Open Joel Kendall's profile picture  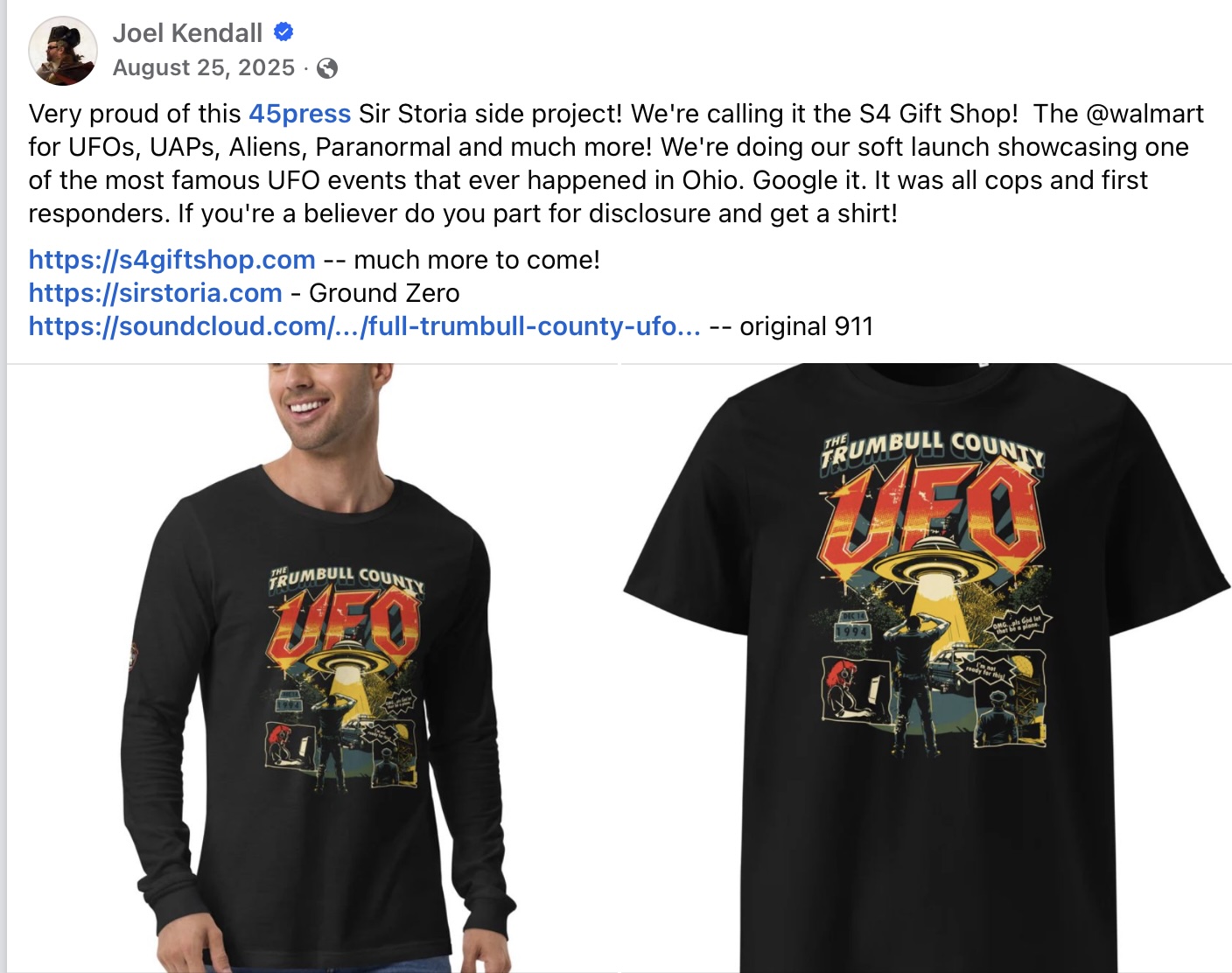63,51
